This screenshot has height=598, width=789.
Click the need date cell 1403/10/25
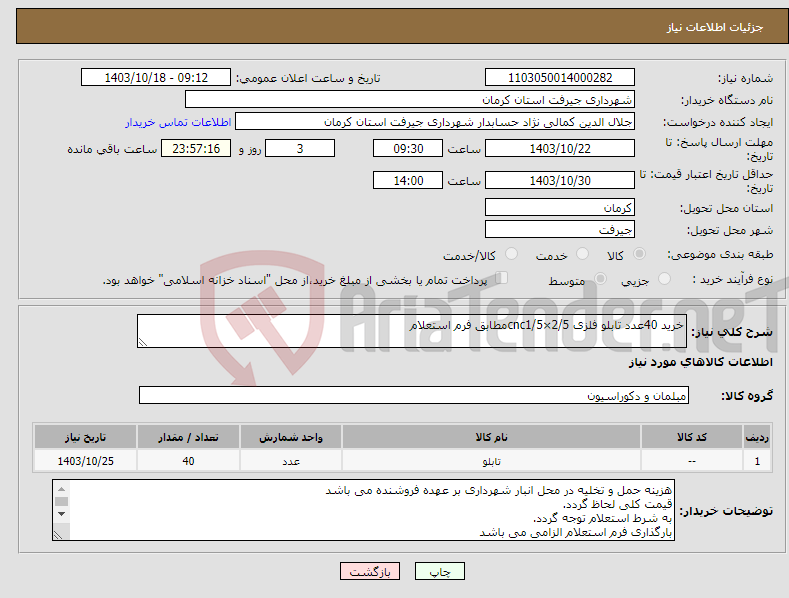tap(86, 461)
